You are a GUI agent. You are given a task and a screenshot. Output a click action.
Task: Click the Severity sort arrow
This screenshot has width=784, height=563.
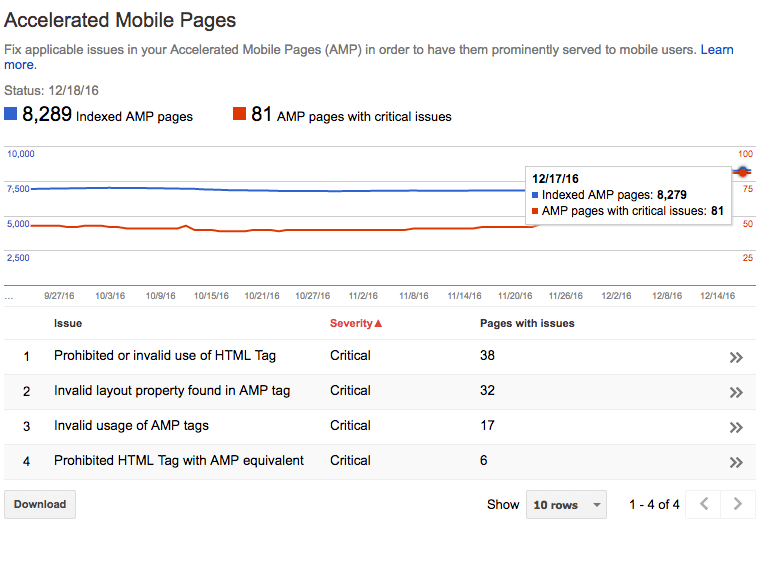[x=378, y=324]
